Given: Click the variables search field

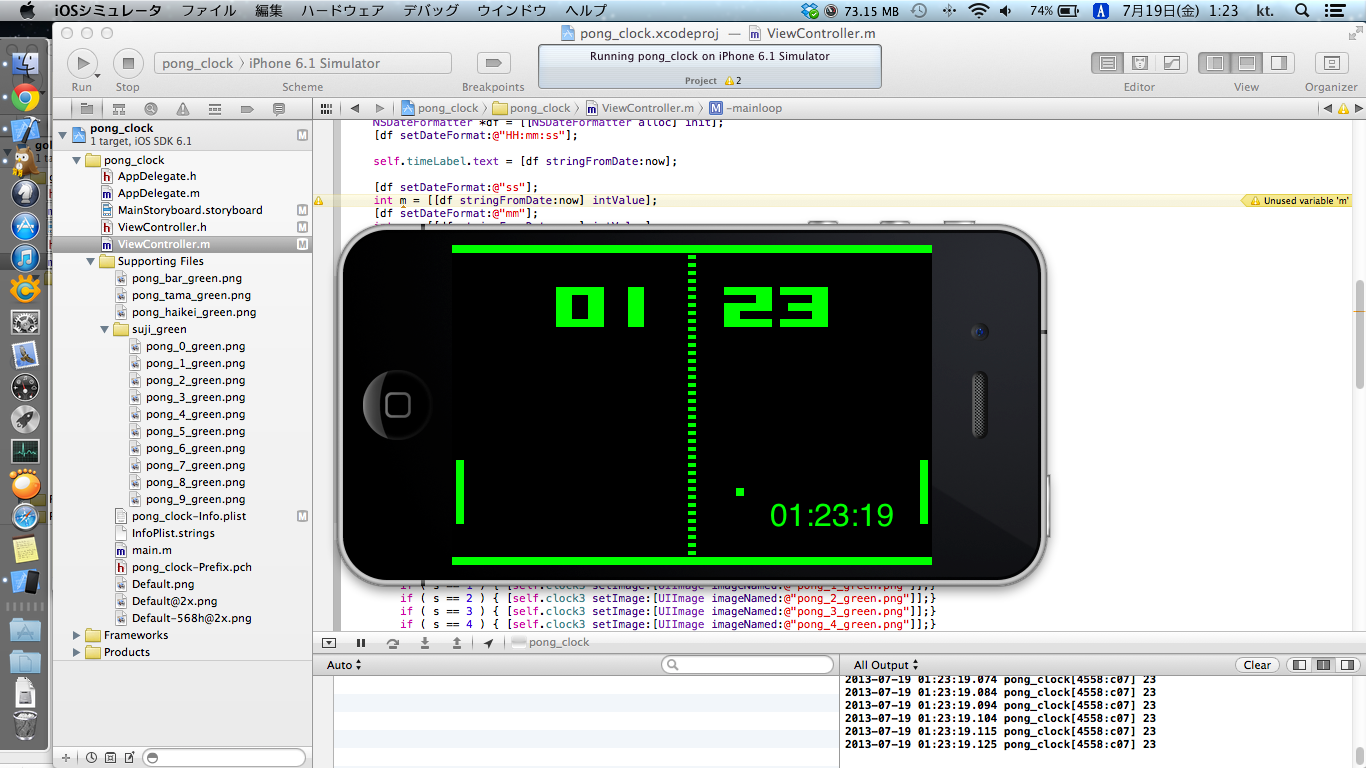Looking at the screenshot, I should [747, 665].
